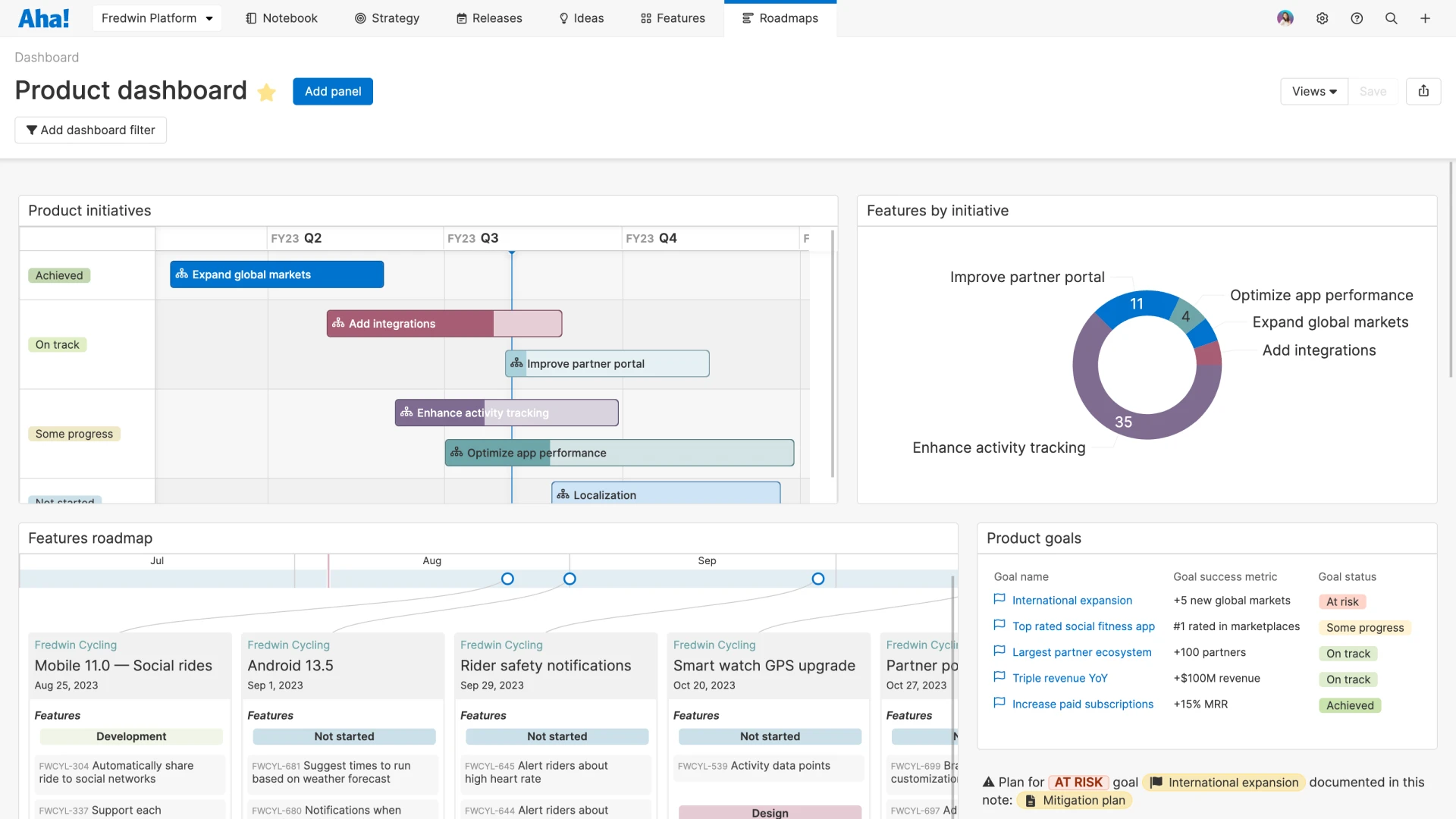Open the Aha! home logo
Viewport: 1456px width, 819px height.
43,17
